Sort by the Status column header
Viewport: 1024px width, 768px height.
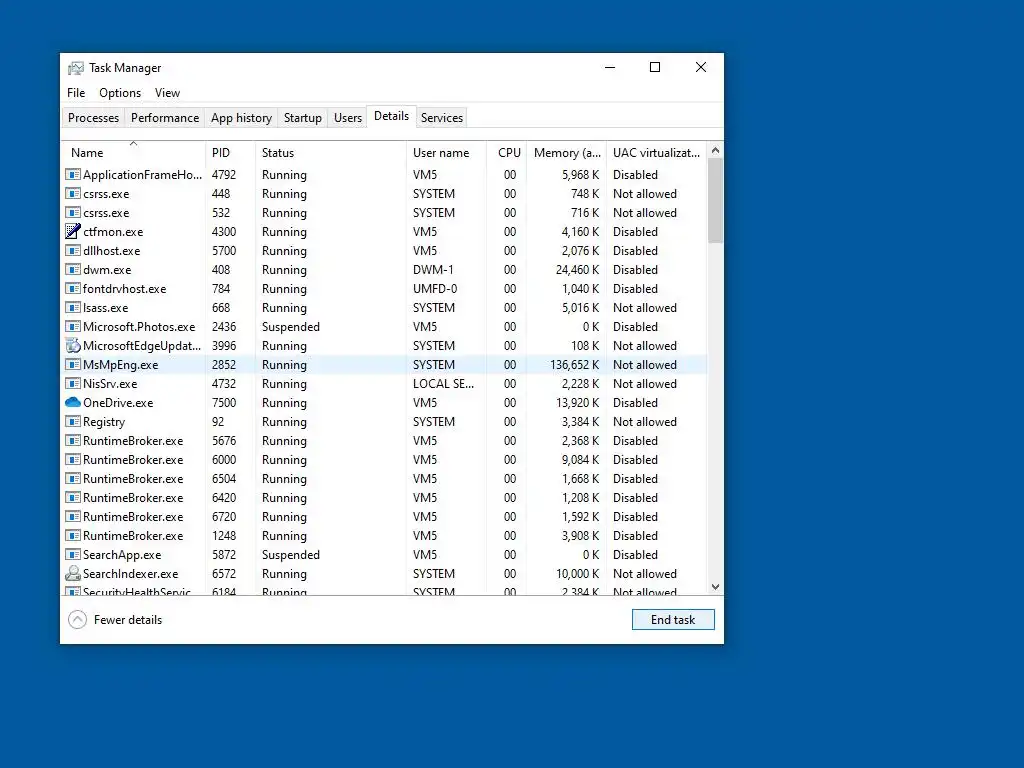330,152
